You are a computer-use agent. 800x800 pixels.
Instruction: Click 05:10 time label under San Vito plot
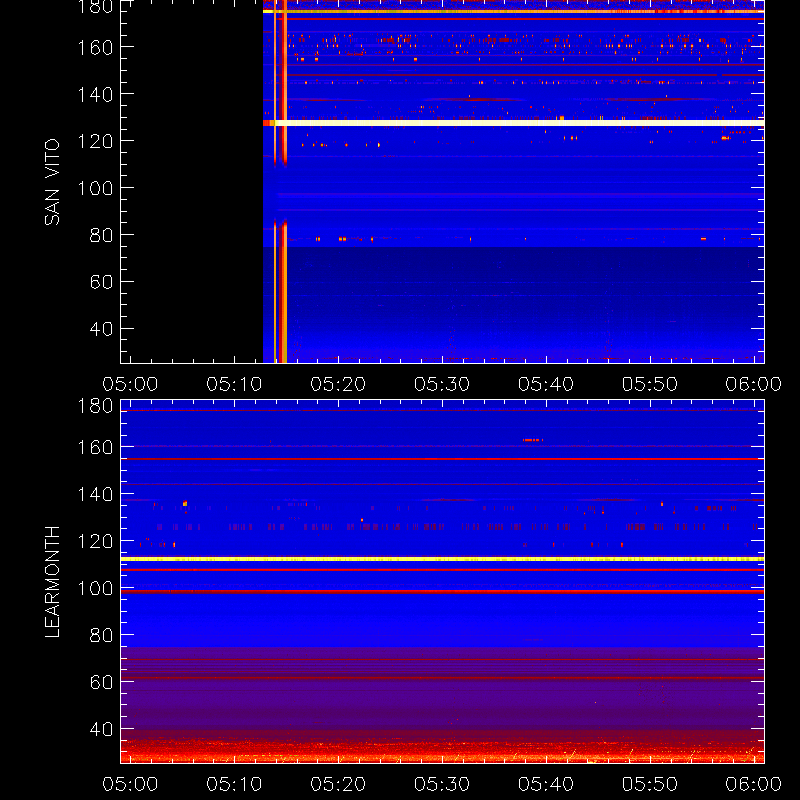[234, 384]
